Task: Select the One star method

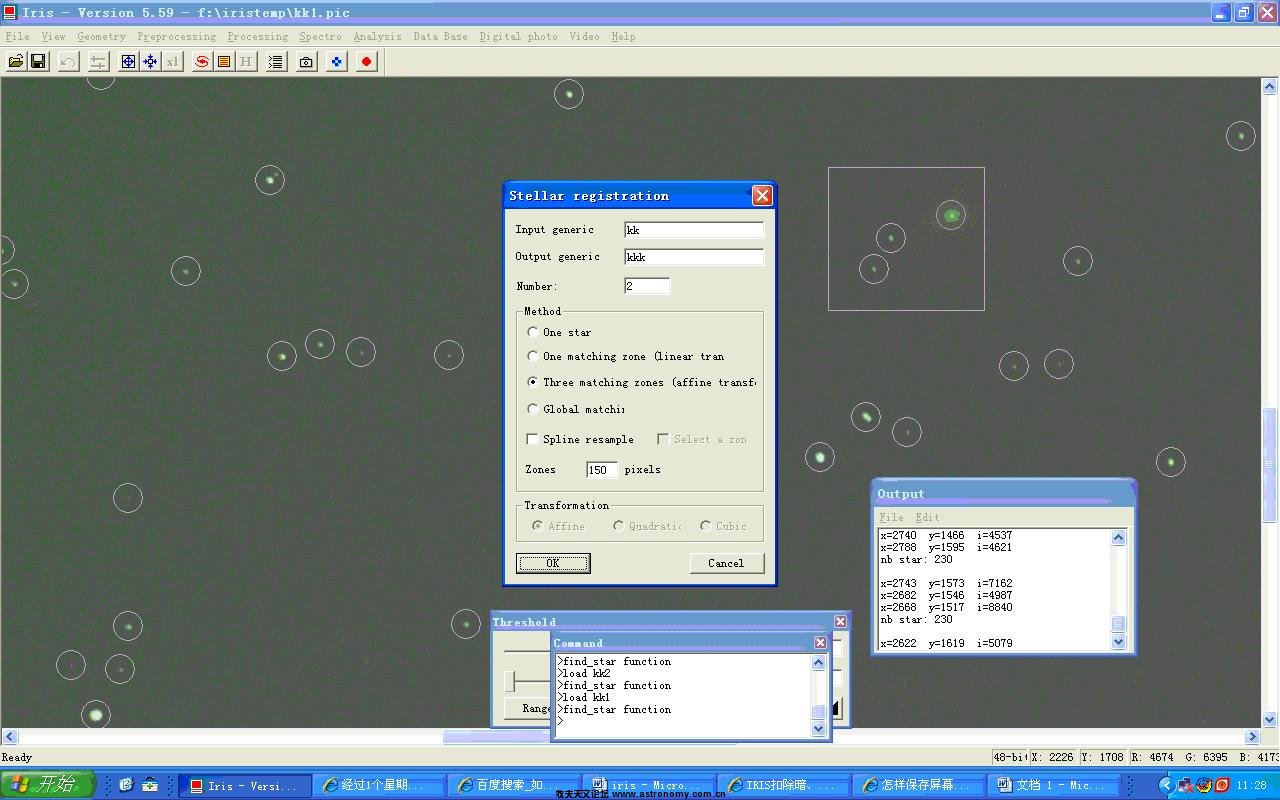Action: click(x=532, y=332)
